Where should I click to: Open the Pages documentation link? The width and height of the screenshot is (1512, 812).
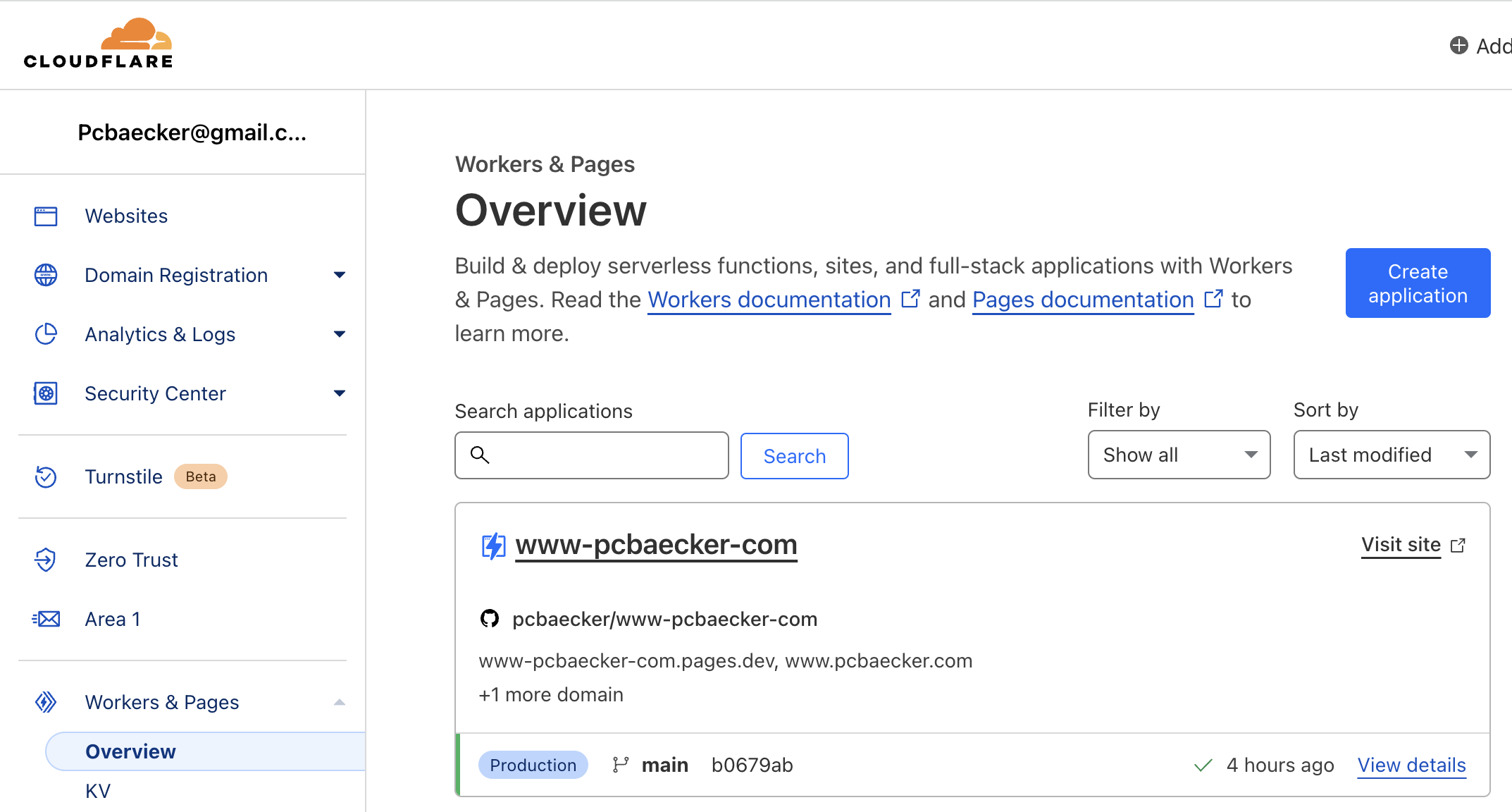1083,300
